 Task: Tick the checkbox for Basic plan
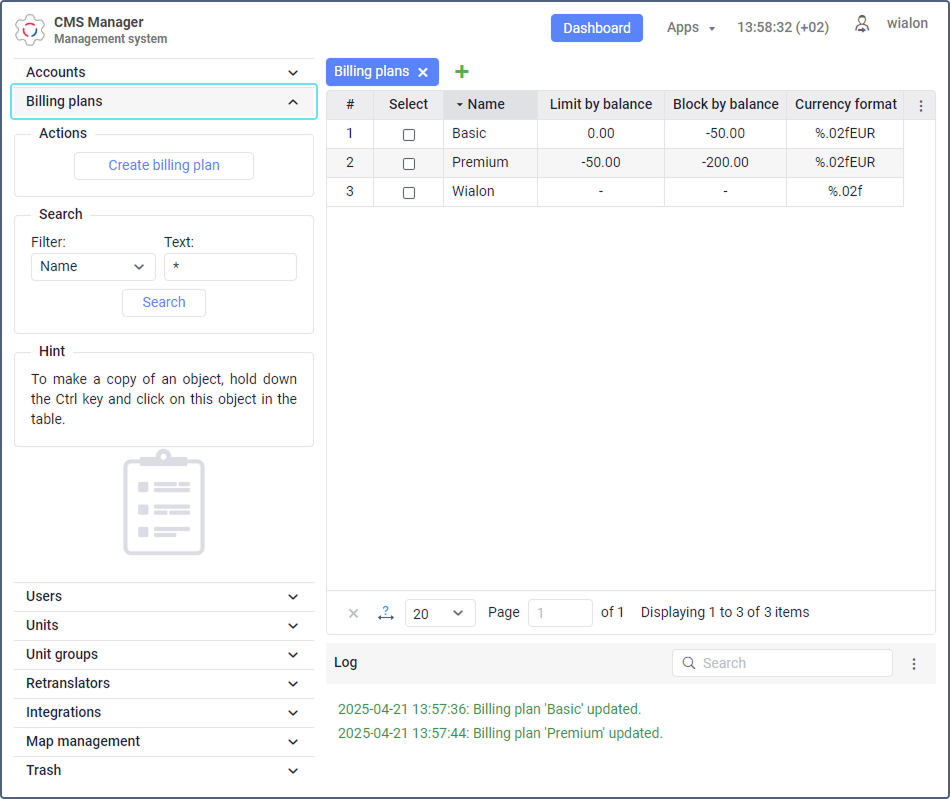pos(409,134)
